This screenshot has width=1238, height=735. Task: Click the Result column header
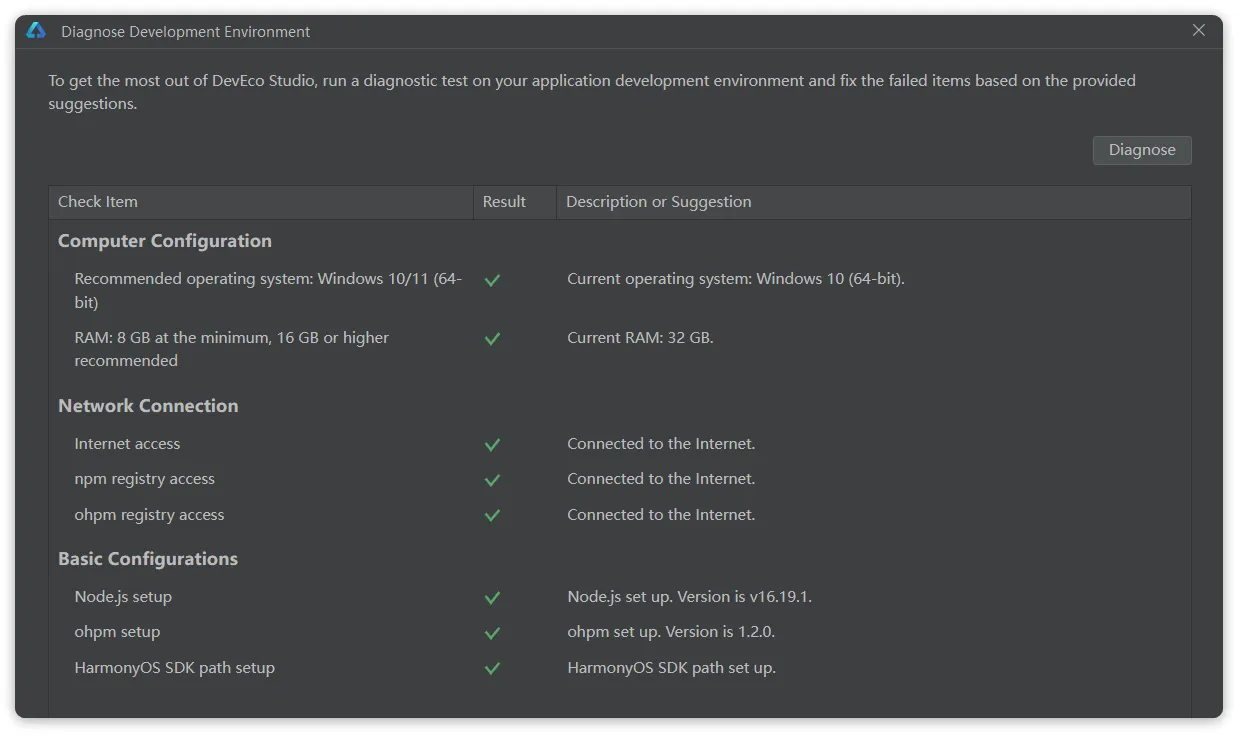pyautogui.click(x=504, y=202)
